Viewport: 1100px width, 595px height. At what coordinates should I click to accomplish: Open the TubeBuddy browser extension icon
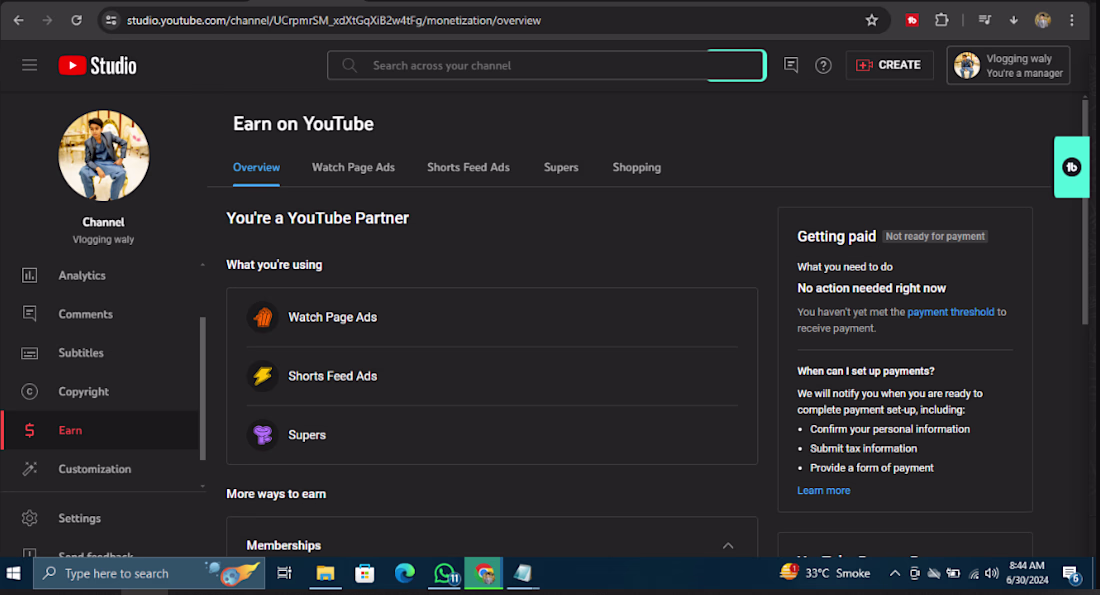(912, 20)
